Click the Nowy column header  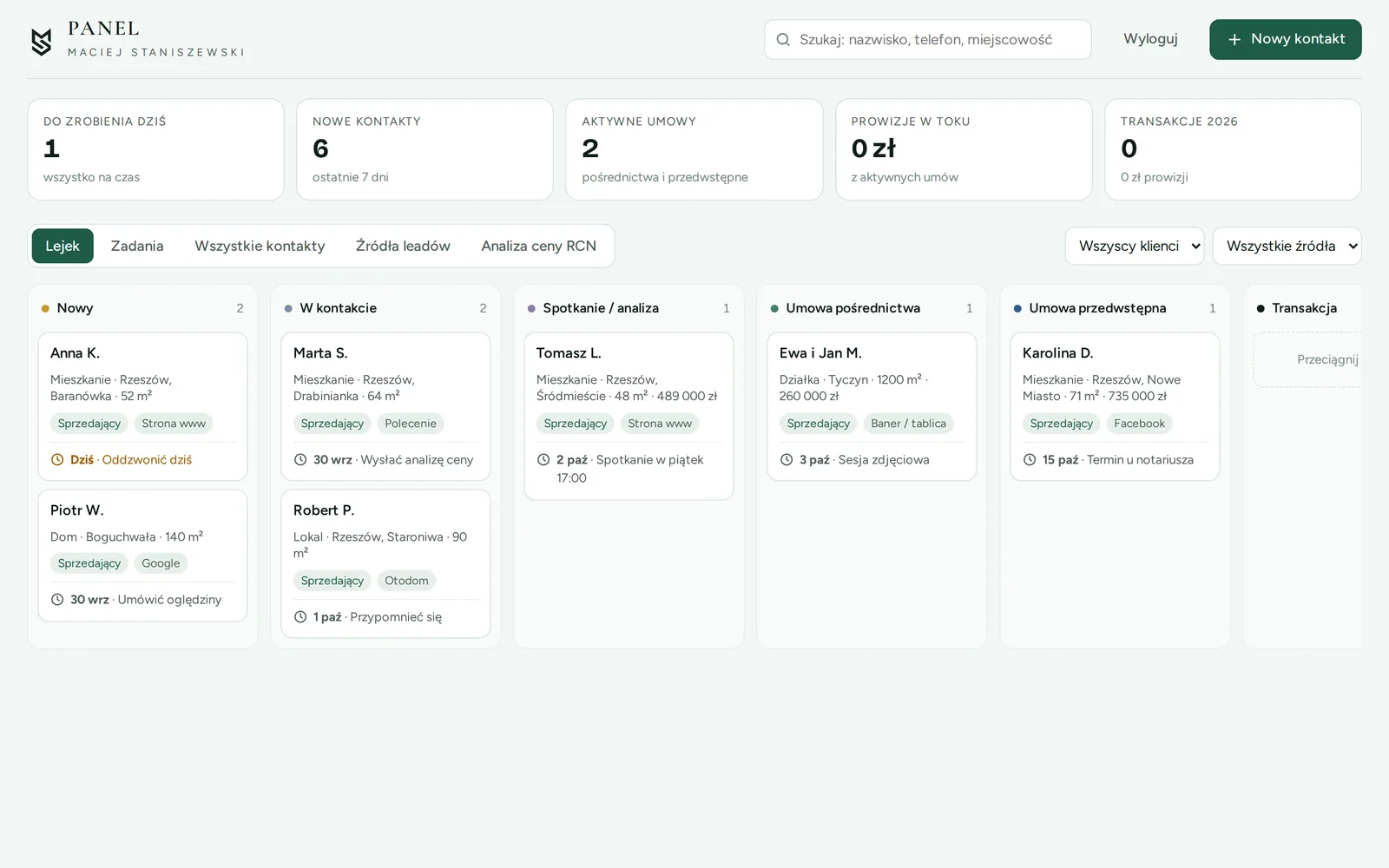75,308
